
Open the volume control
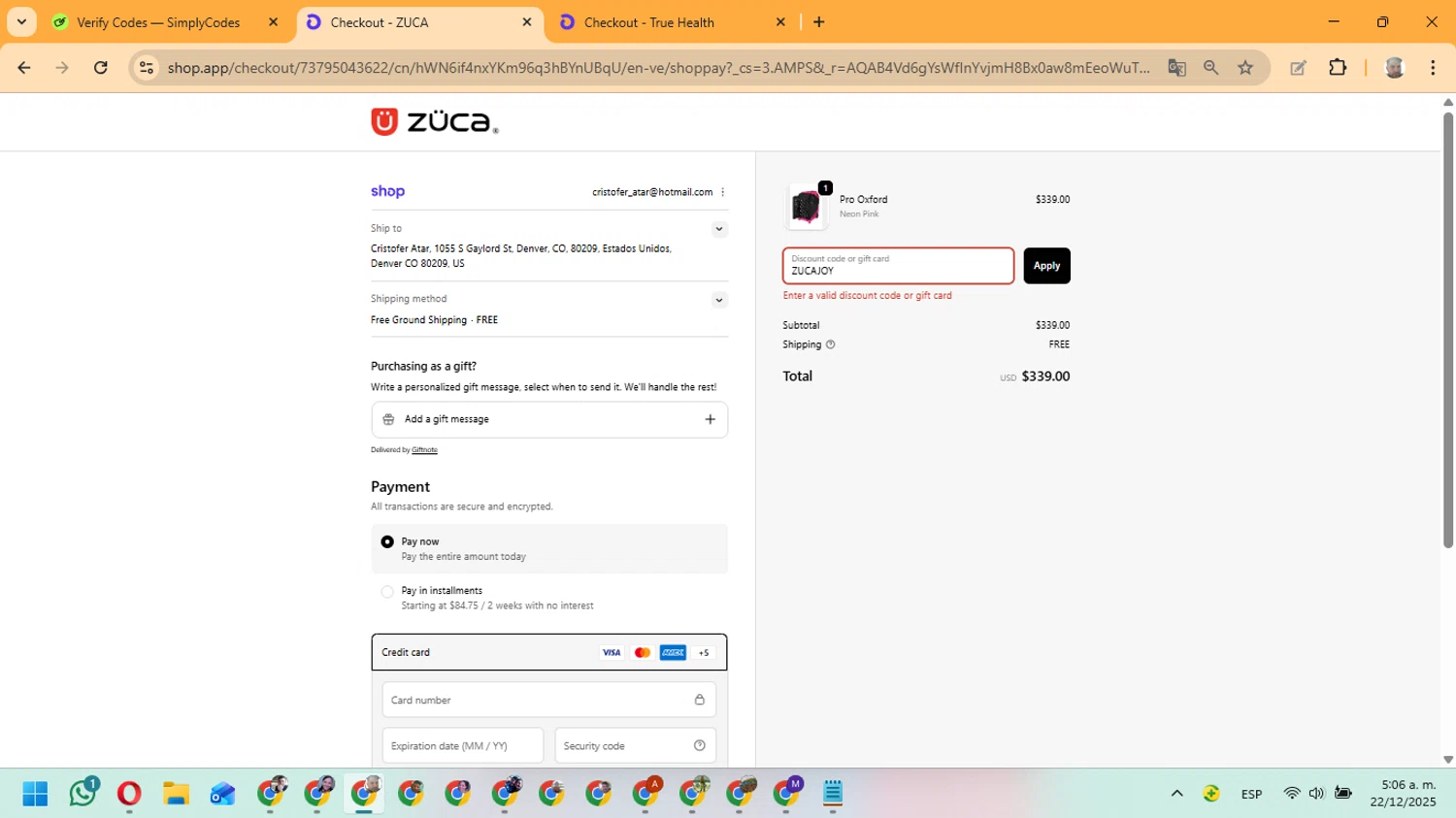tap(1316, 794)
